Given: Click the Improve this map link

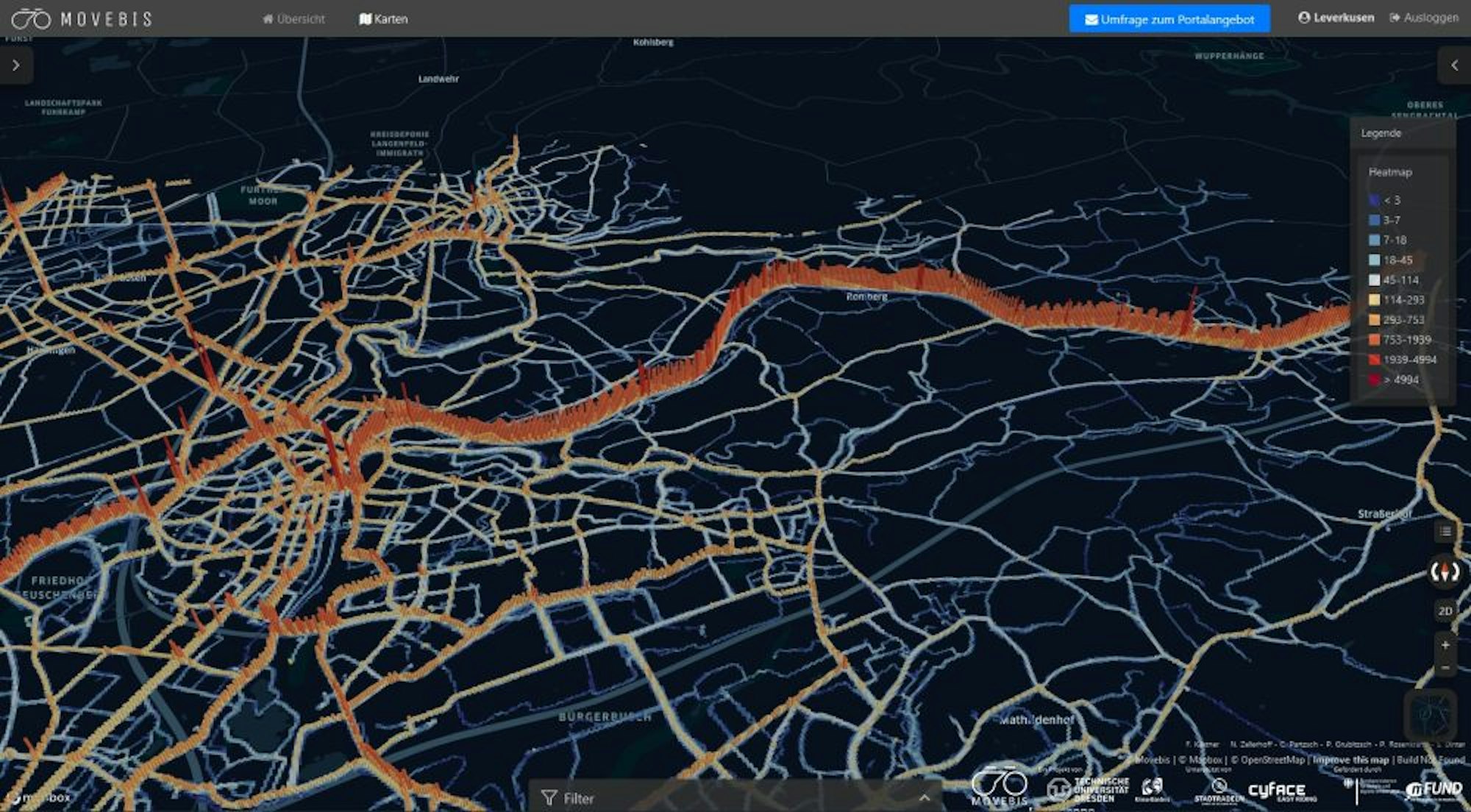Looking at the screenshot, I should [x=1350, y=760].
